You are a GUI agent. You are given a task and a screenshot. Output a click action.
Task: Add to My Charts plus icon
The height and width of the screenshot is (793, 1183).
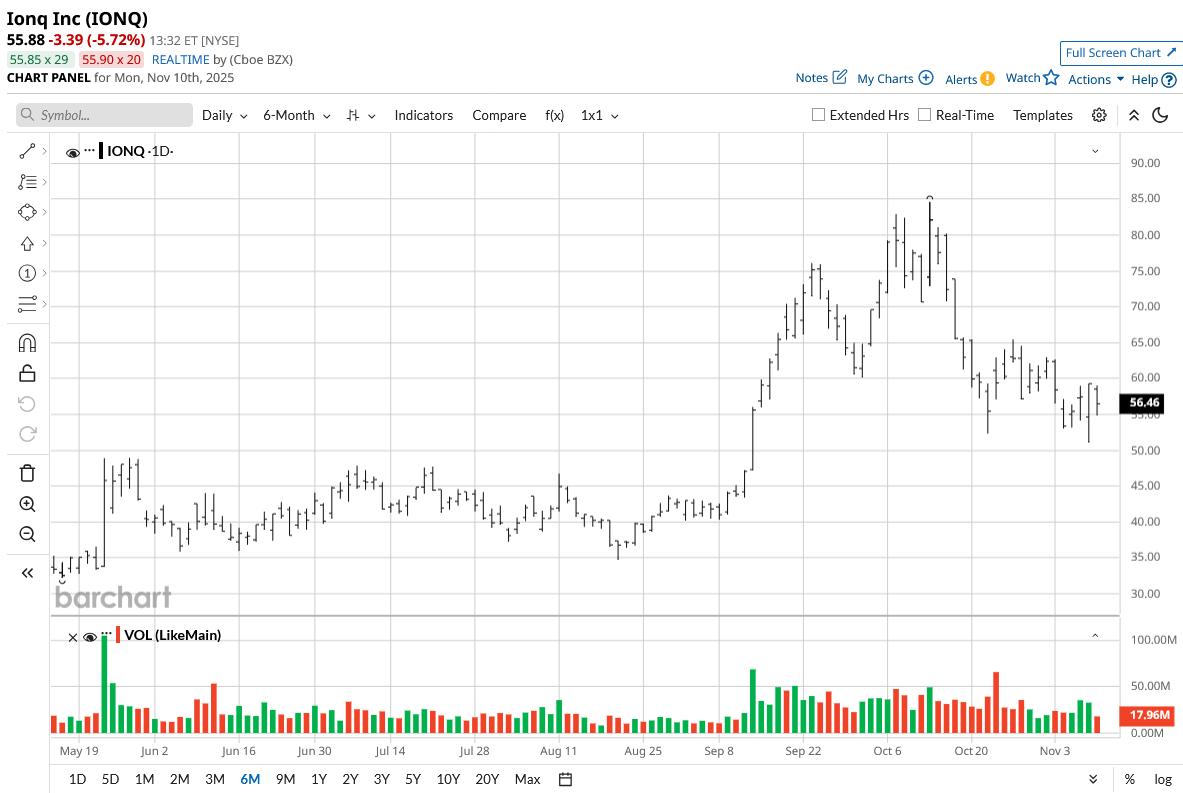pyautogui.click(x=926, y=78)
